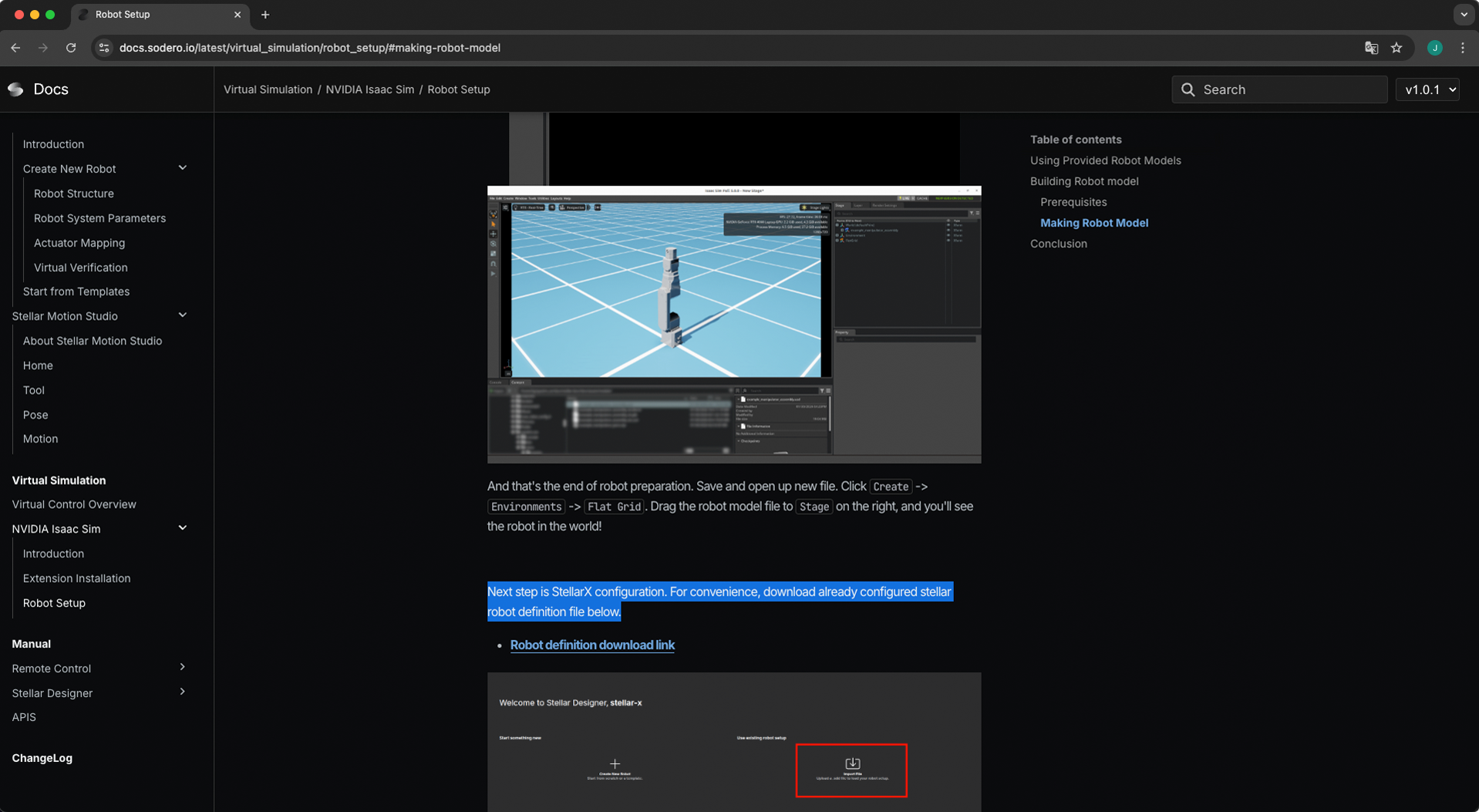Viewport: 1479px width, 812px height.
Task: Click the sidebar Introduction under Create New Robot
Action: 53,144
